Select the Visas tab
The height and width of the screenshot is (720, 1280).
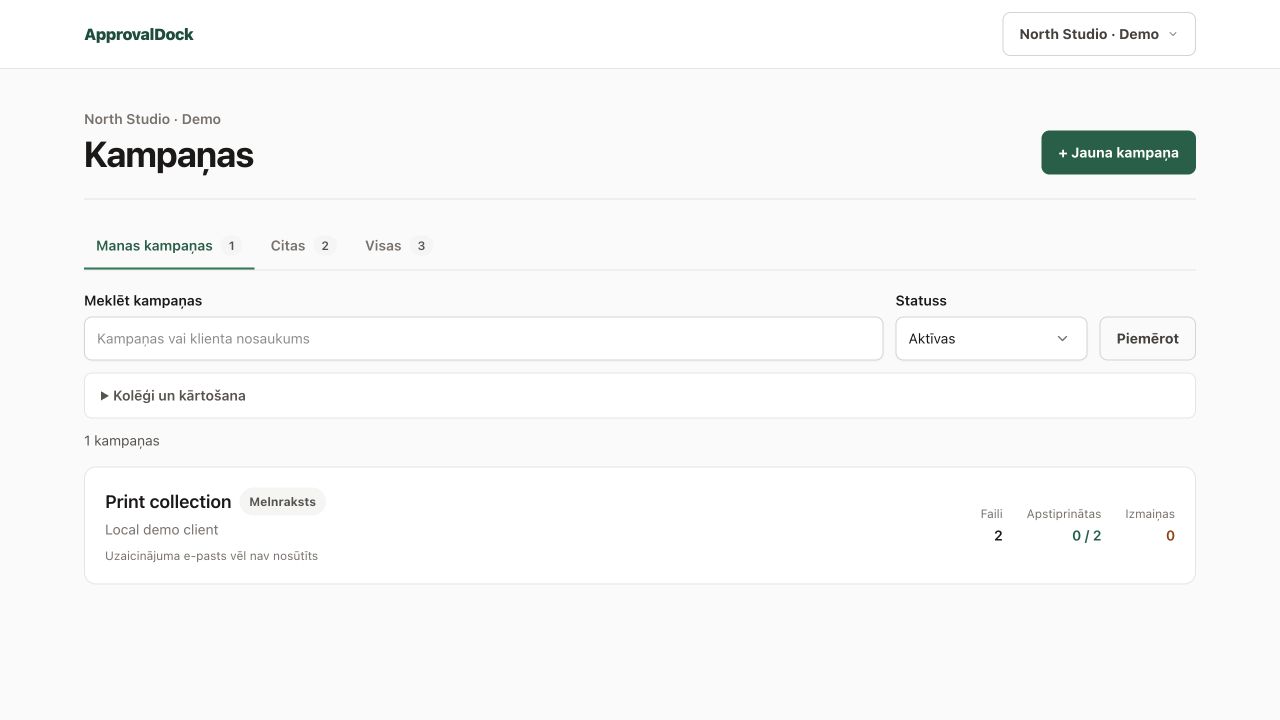(398, 246)
